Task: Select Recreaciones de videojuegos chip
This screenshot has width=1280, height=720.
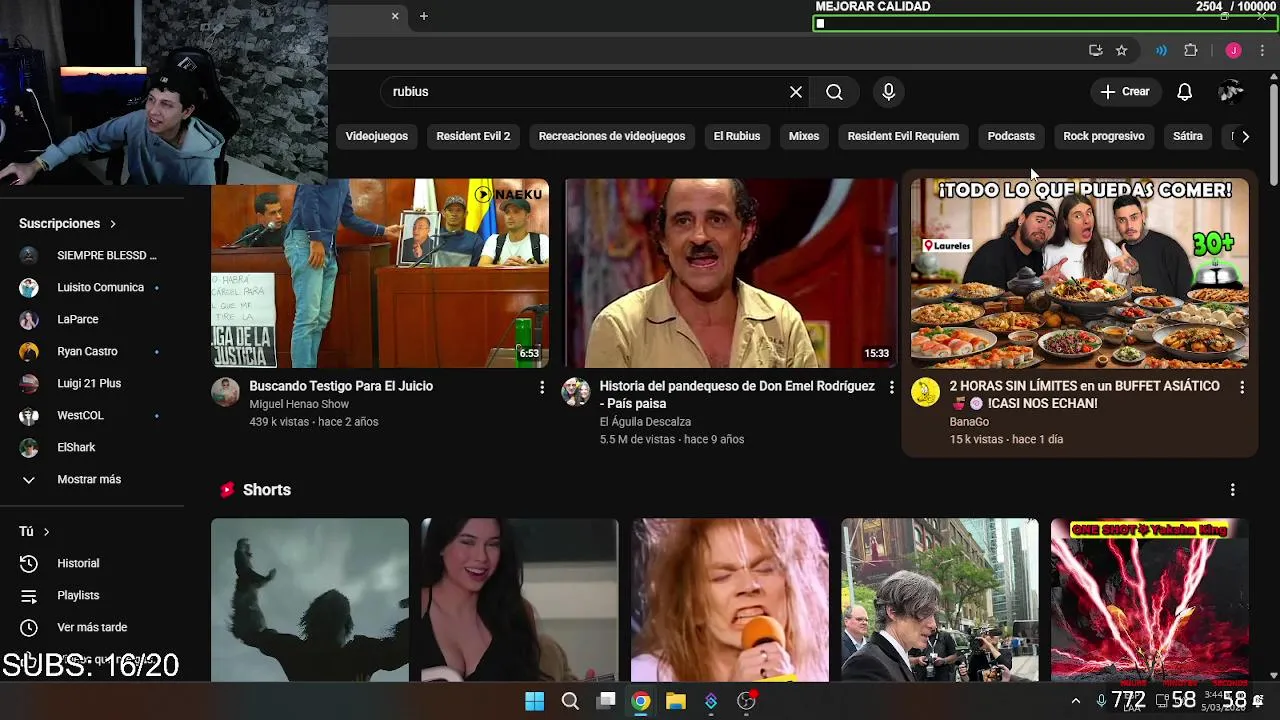Action: pyautogui.click(x=612, y=136)
